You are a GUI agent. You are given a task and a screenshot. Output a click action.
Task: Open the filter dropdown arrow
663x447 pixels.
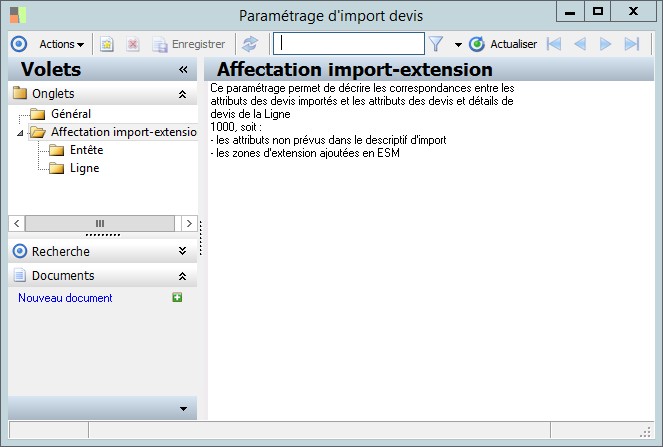tap(458, 44)
